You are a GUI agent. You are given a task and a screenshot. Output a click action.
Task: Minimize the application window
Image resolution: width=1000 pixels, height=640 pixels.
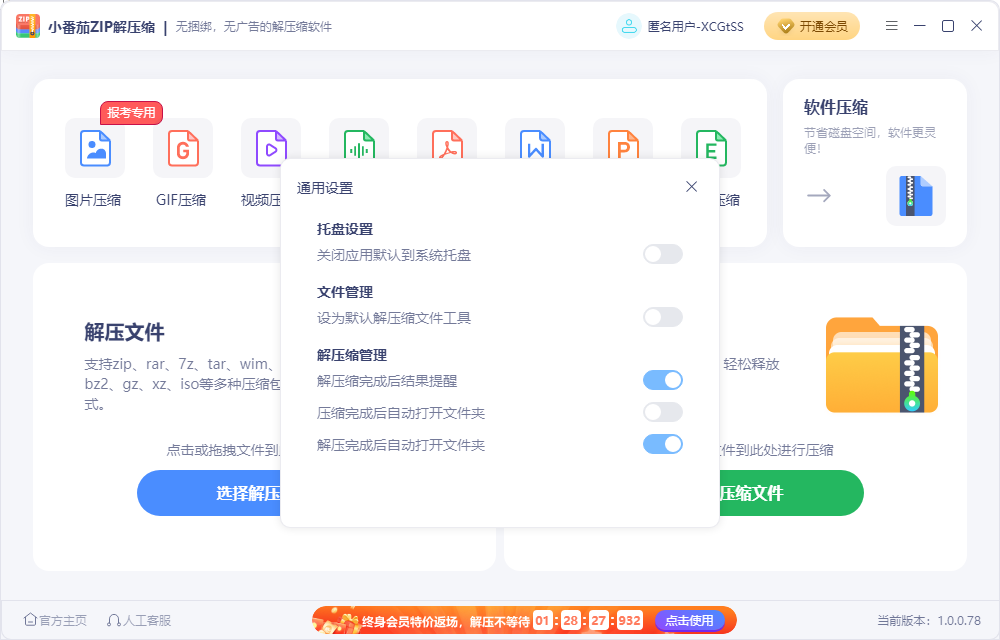click(920, 25)
